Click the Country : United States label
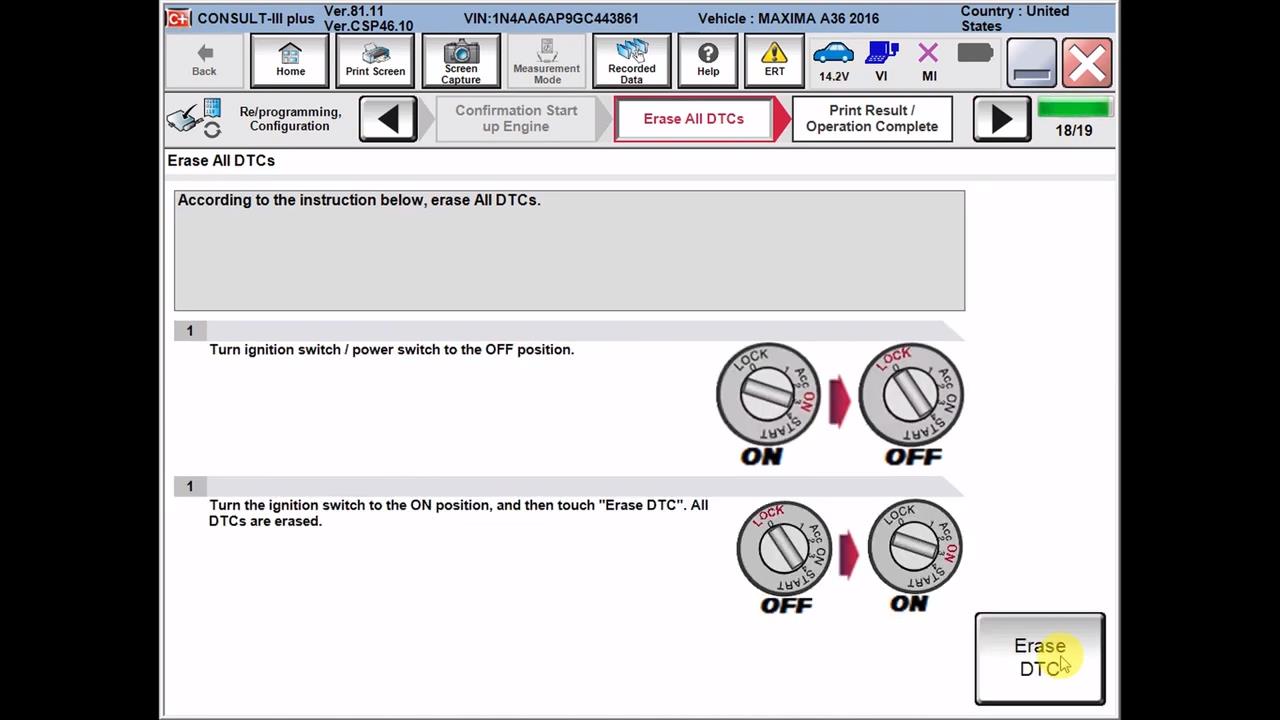This screenshot has height=720, width=1280. point(1015,18)
